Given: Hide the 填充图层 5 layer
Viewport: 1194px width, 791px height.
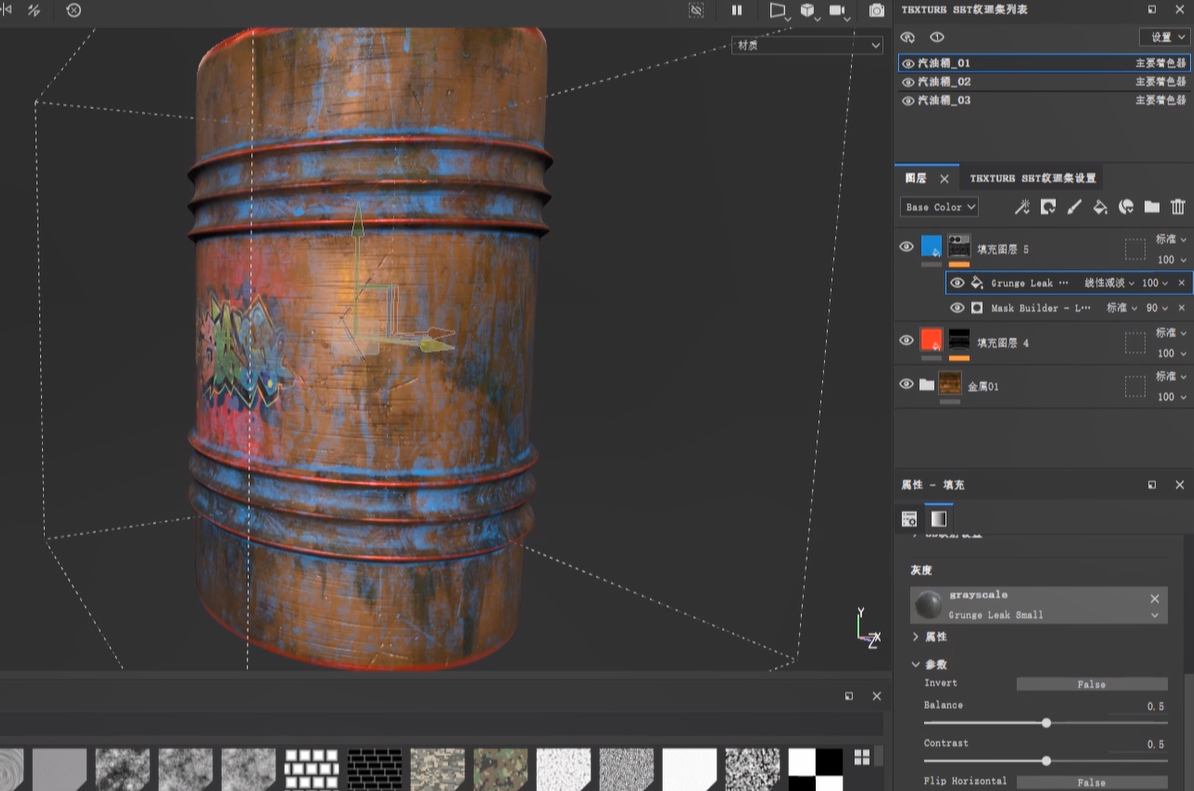Looking at the screenshot, I should tap(906, 247).
